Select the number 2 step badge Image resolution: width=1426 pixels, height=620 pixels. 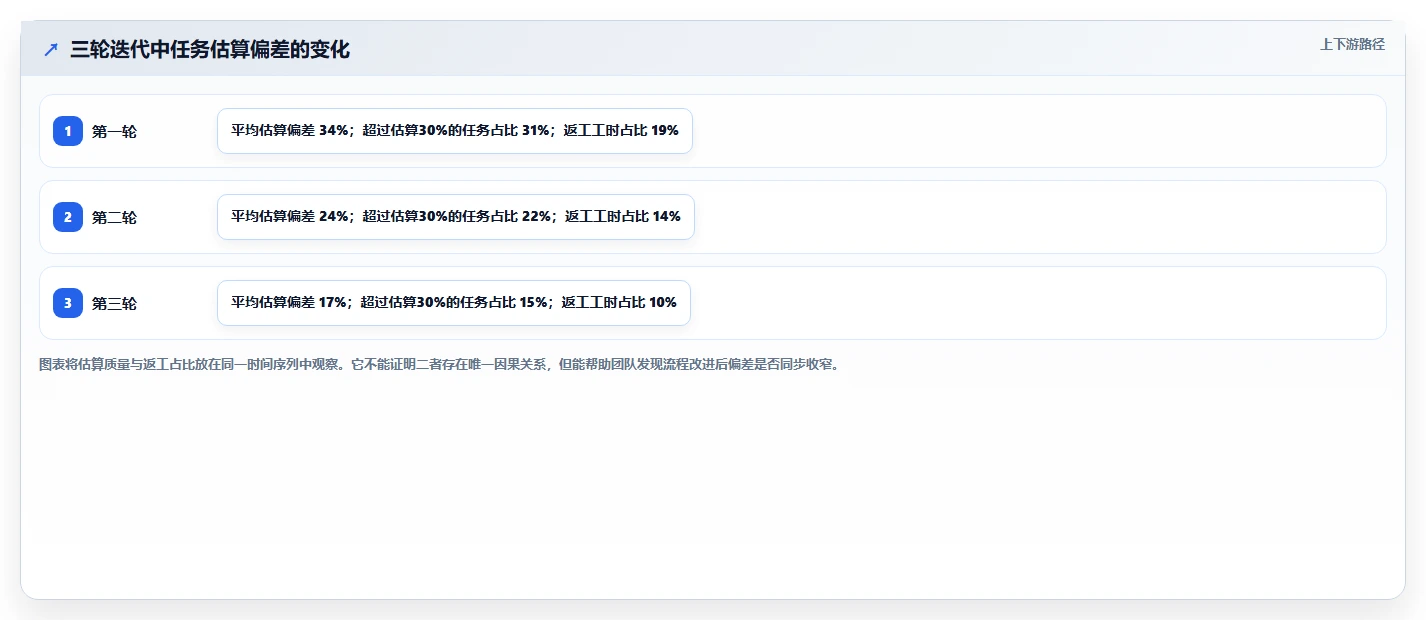[x=68, y=217]
